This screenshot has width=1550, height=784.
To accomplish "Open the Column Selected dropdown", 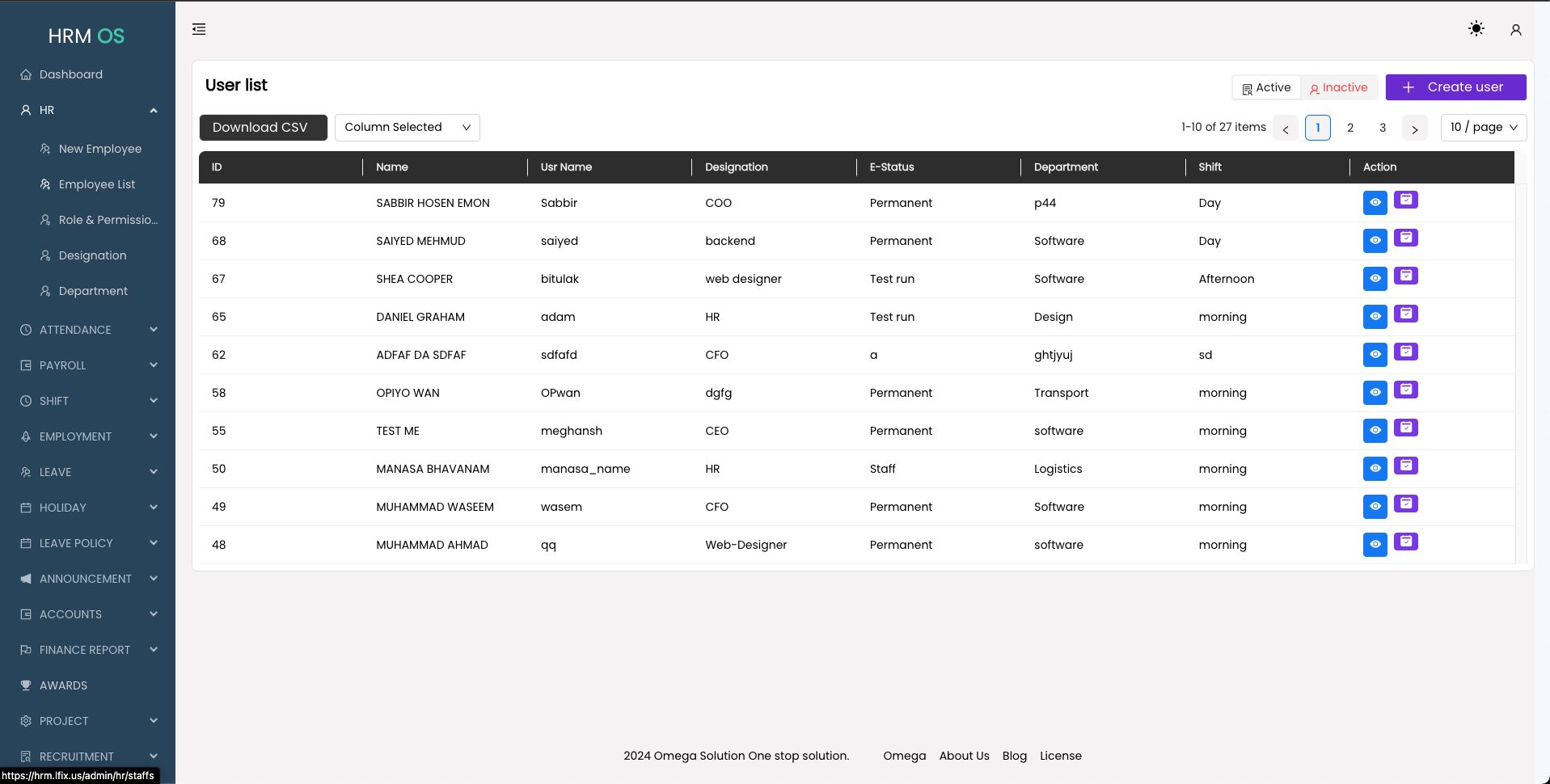I will coord(407,128).
